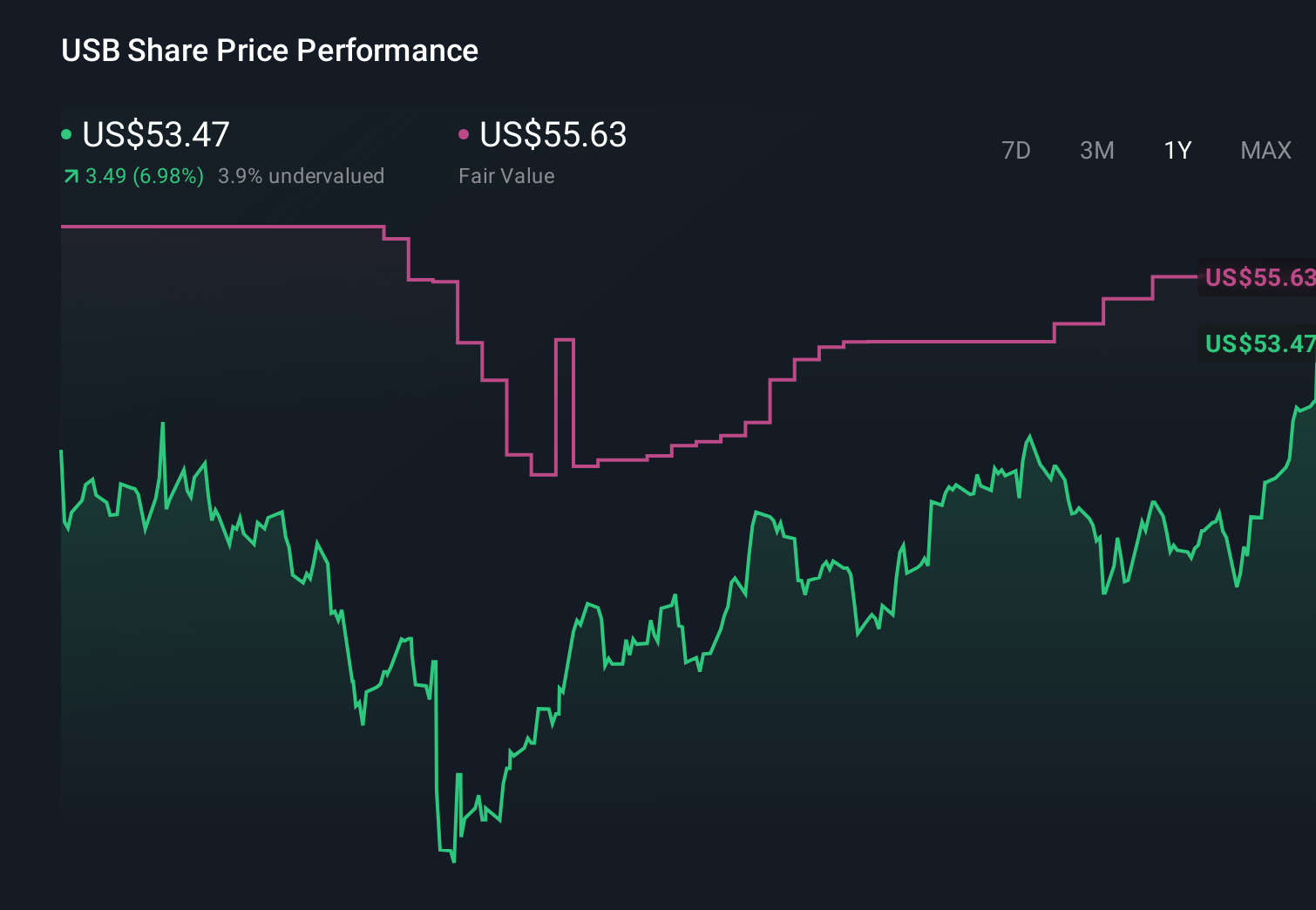The height and width of the screenshot is (910, 1316).
Task: Toggle the Fair Value line visibility
Action: pos(465,133)
